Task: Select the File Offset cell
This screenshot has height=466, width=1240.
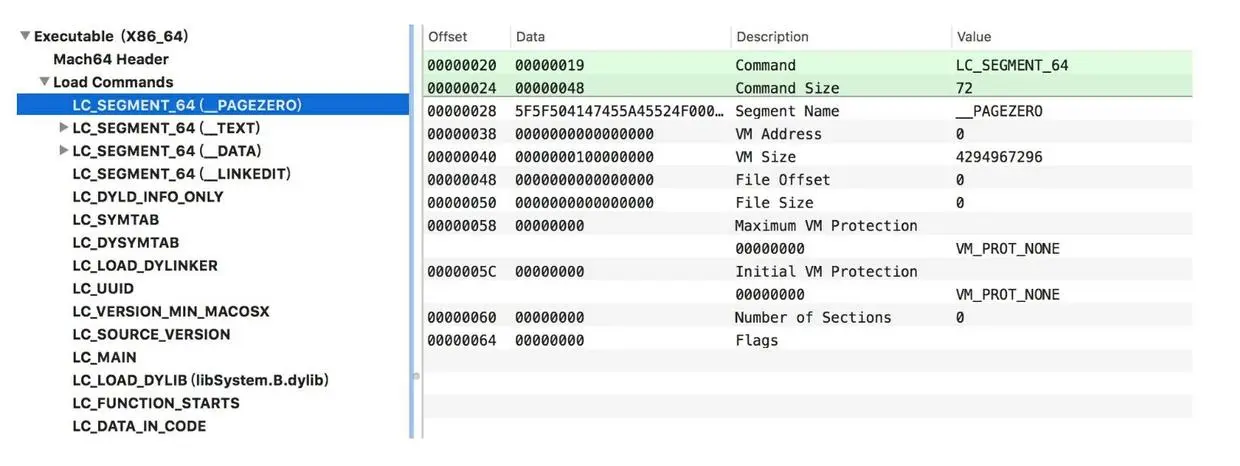Action: click(783, 180)
